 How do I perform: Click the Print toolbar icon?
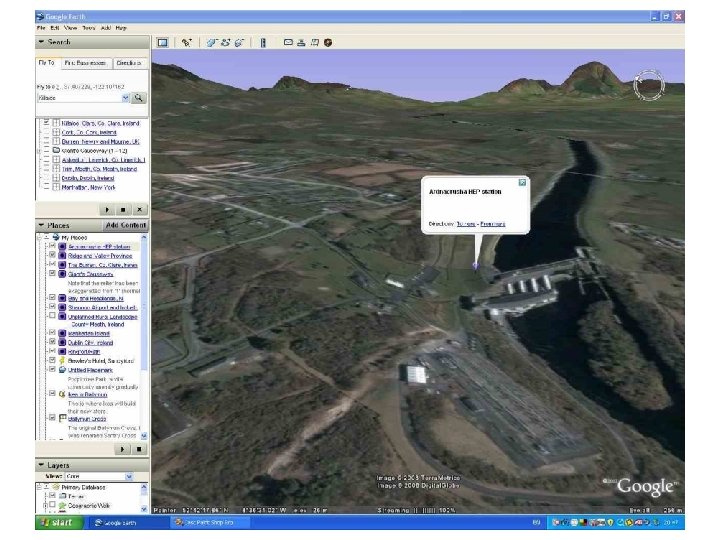pos(301,43)
